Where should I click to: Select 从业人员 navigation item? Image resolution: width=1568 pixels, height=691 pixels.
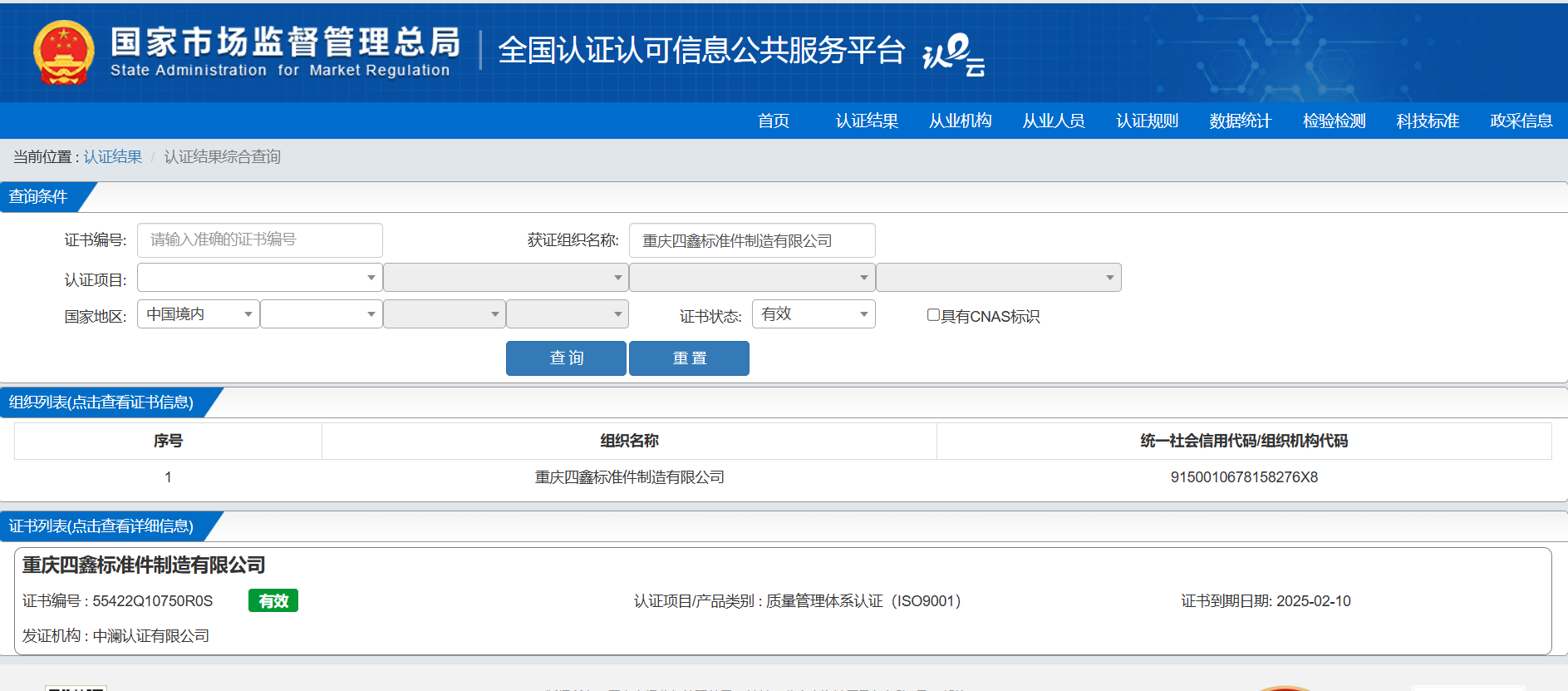point(1054,121)
